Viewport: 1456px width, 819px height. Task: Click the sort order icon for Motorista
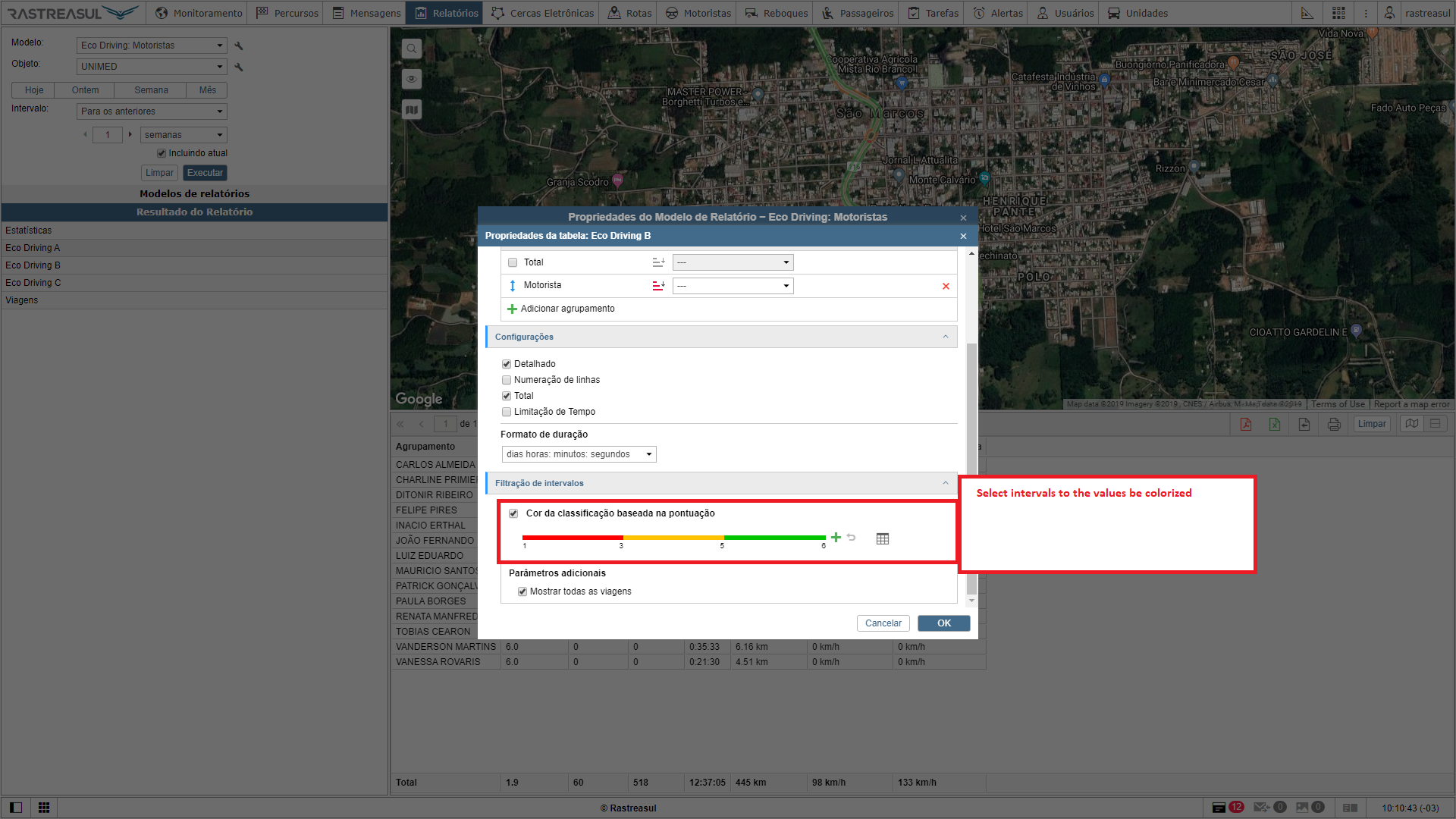(658, 285)
